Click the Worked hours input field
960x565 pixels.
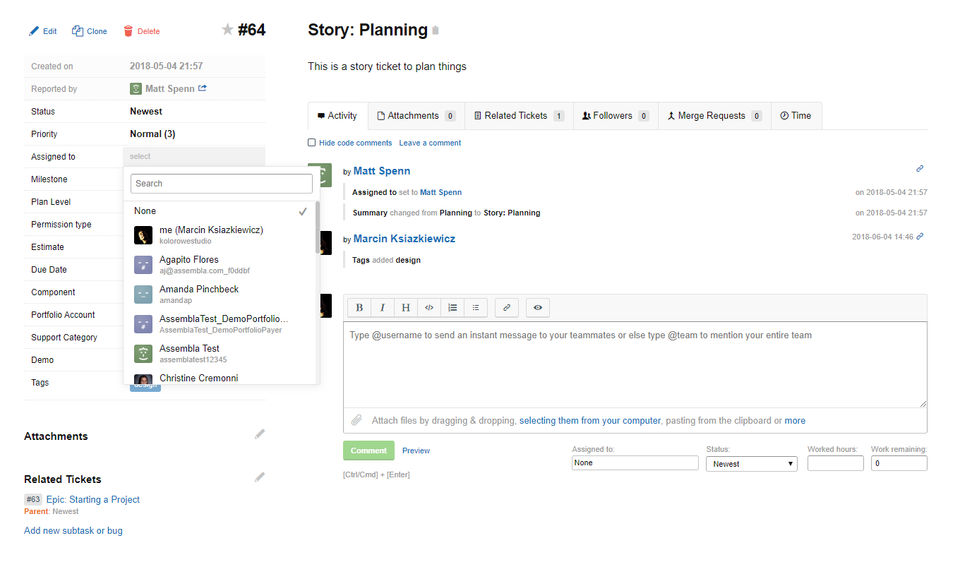[835, 464]
